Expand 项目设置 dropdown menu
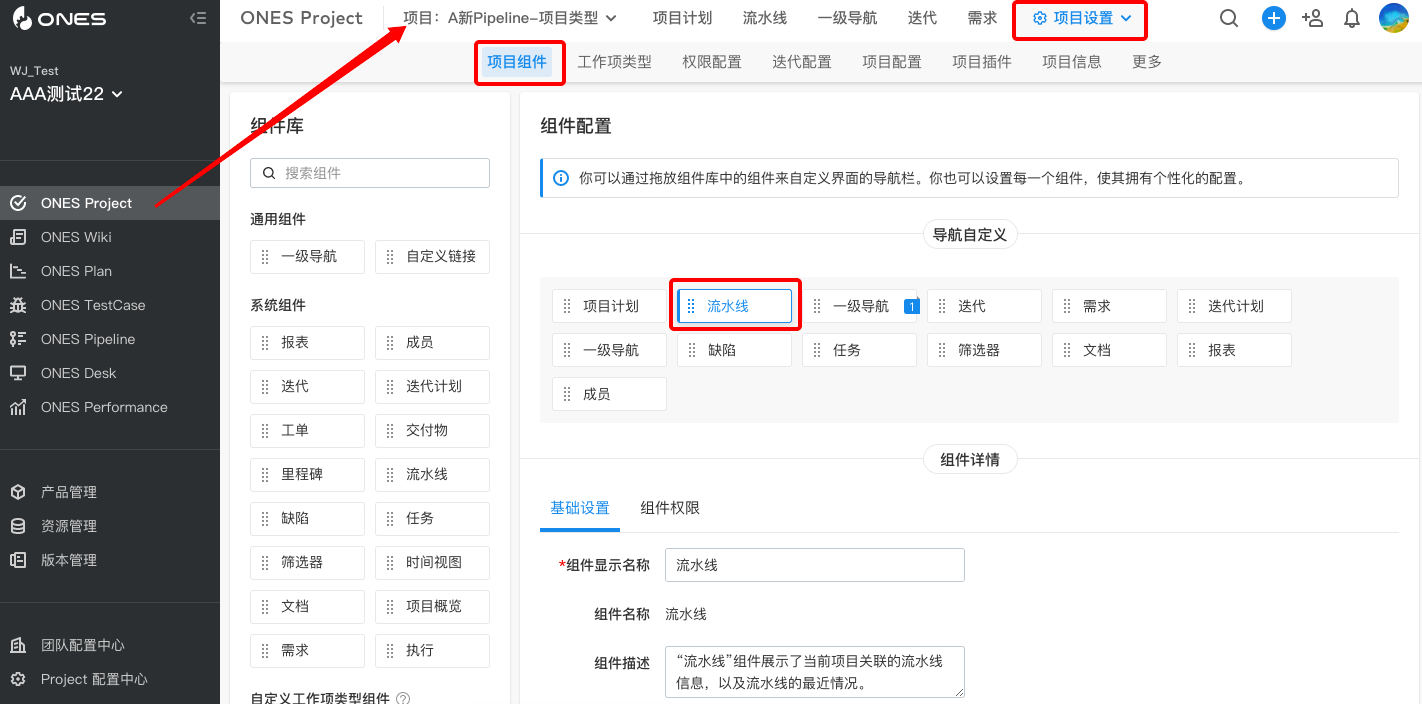 pos(1082,18)
